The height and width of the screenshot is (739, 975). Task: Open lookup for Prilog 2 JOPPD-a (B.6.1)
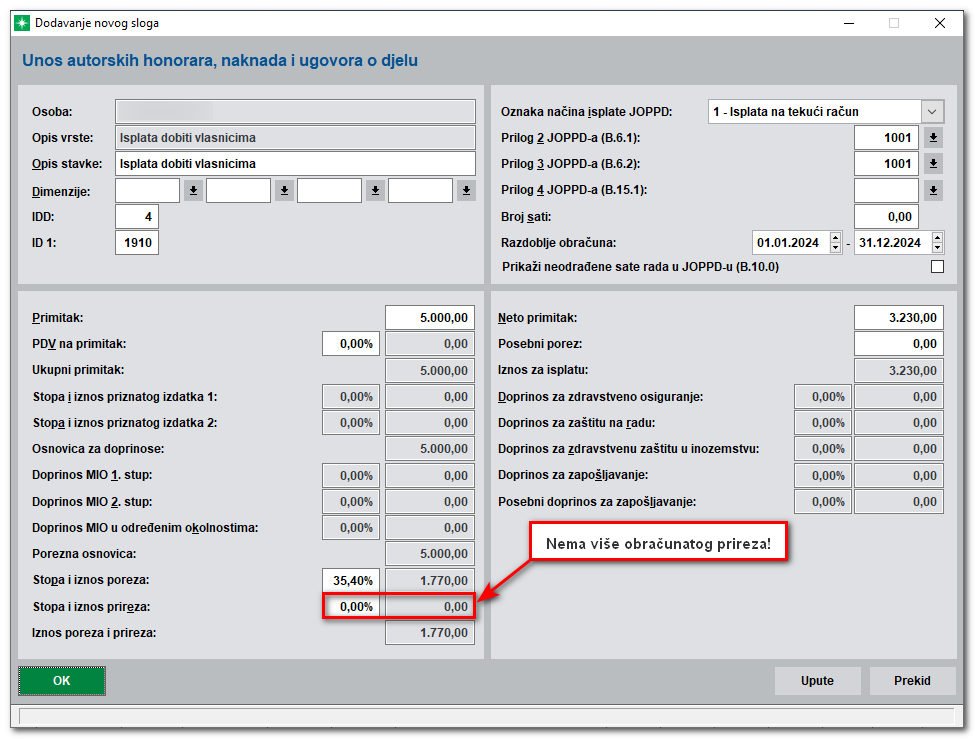click(933, 138)
